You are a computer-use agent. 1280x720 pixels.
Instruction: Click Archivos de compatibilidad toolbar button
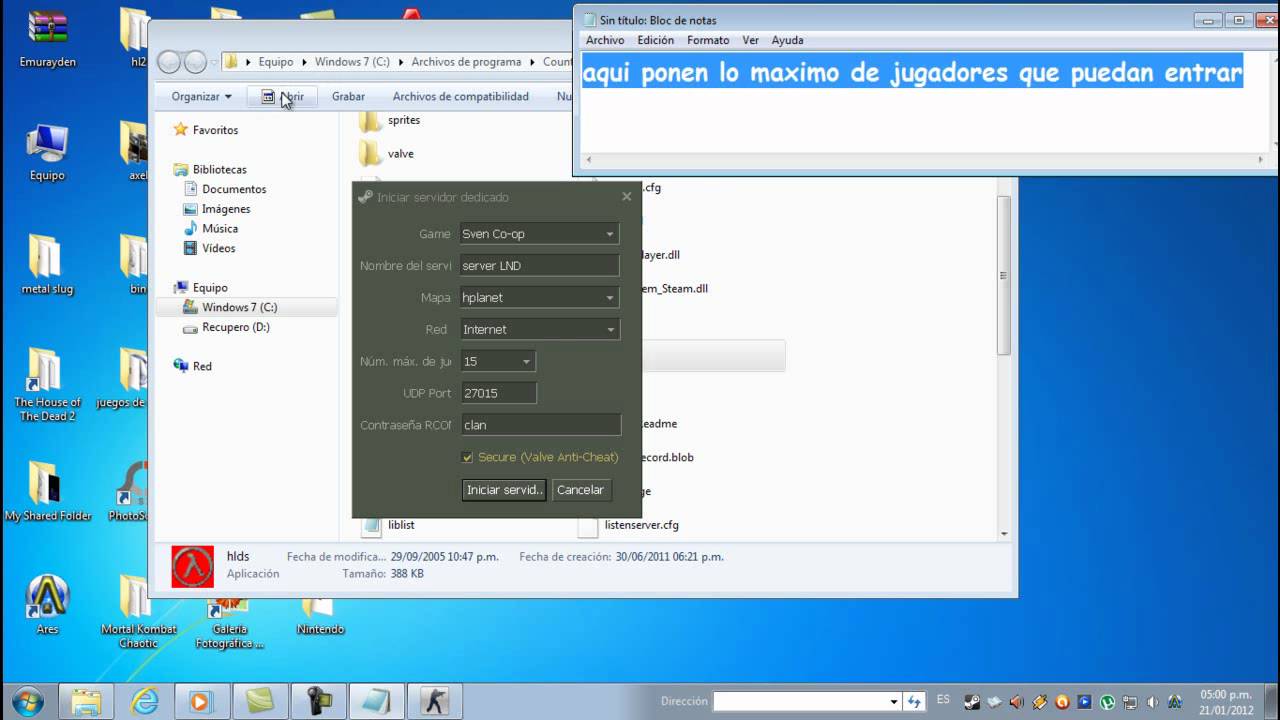click(x=461, y=97)
